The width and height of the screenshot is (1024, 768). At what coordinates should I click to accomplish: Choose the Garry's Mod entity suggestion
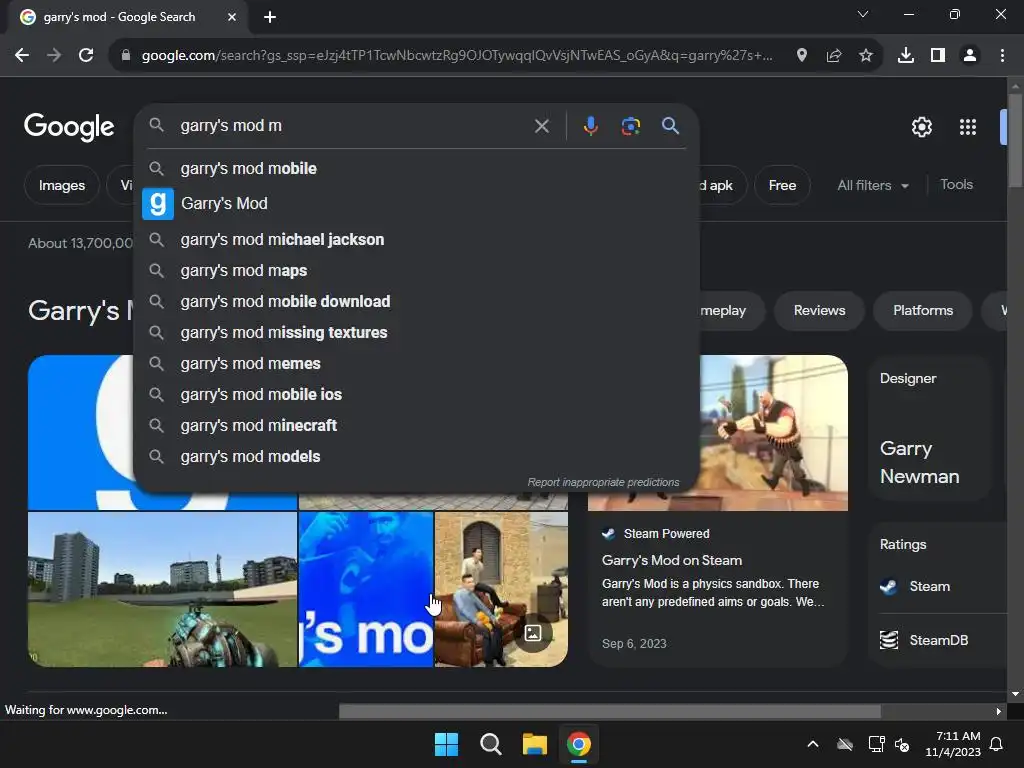pos(416,204)
